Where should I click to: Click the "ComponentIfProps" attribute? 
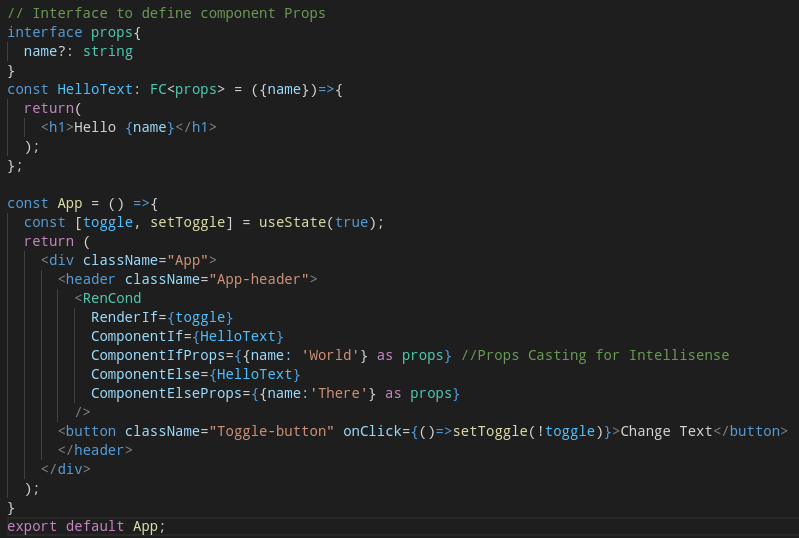(158, 355)
